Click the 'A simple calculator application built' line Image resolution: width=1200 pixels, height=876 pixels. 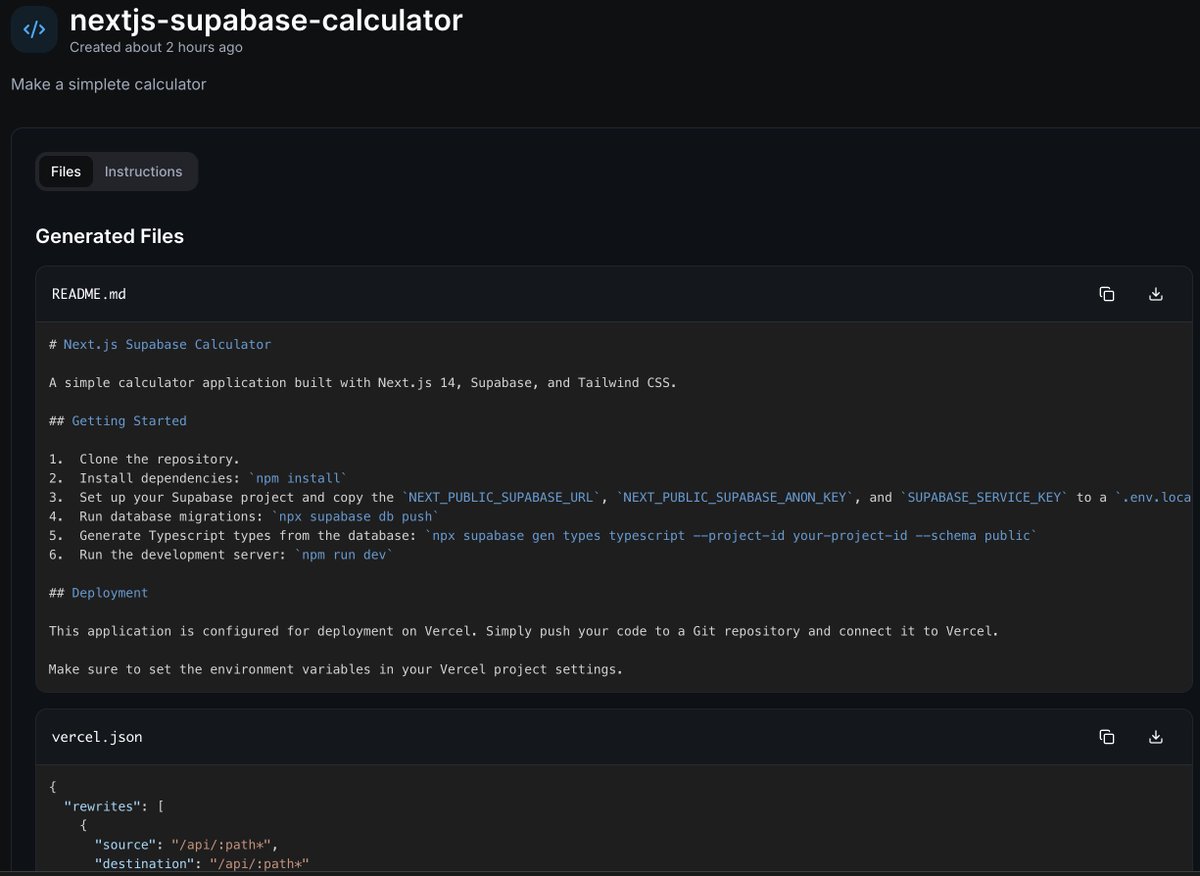(362, 383)
